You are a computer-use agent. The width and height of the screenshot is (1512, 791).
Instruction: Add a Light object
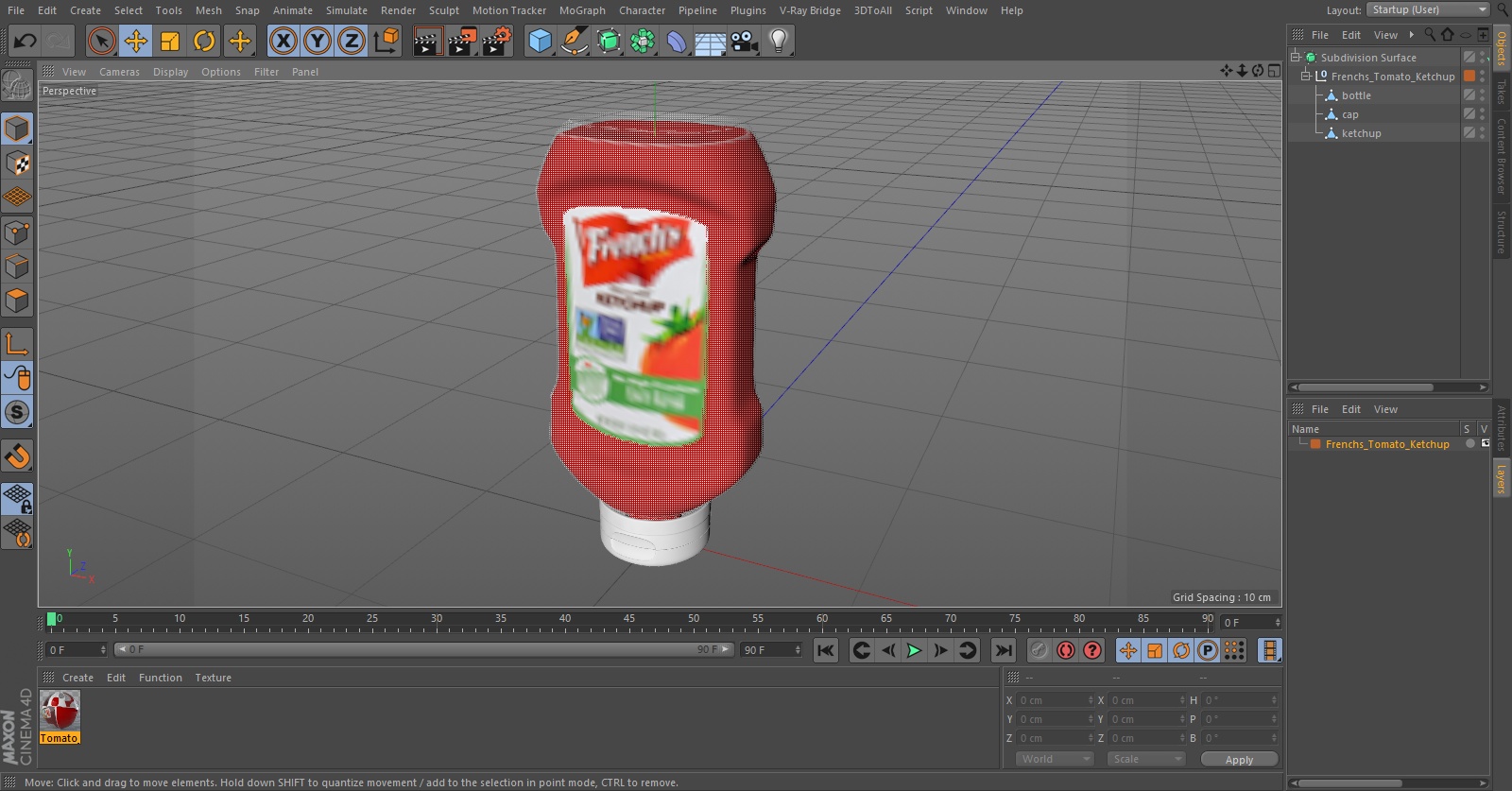[779, 41]
